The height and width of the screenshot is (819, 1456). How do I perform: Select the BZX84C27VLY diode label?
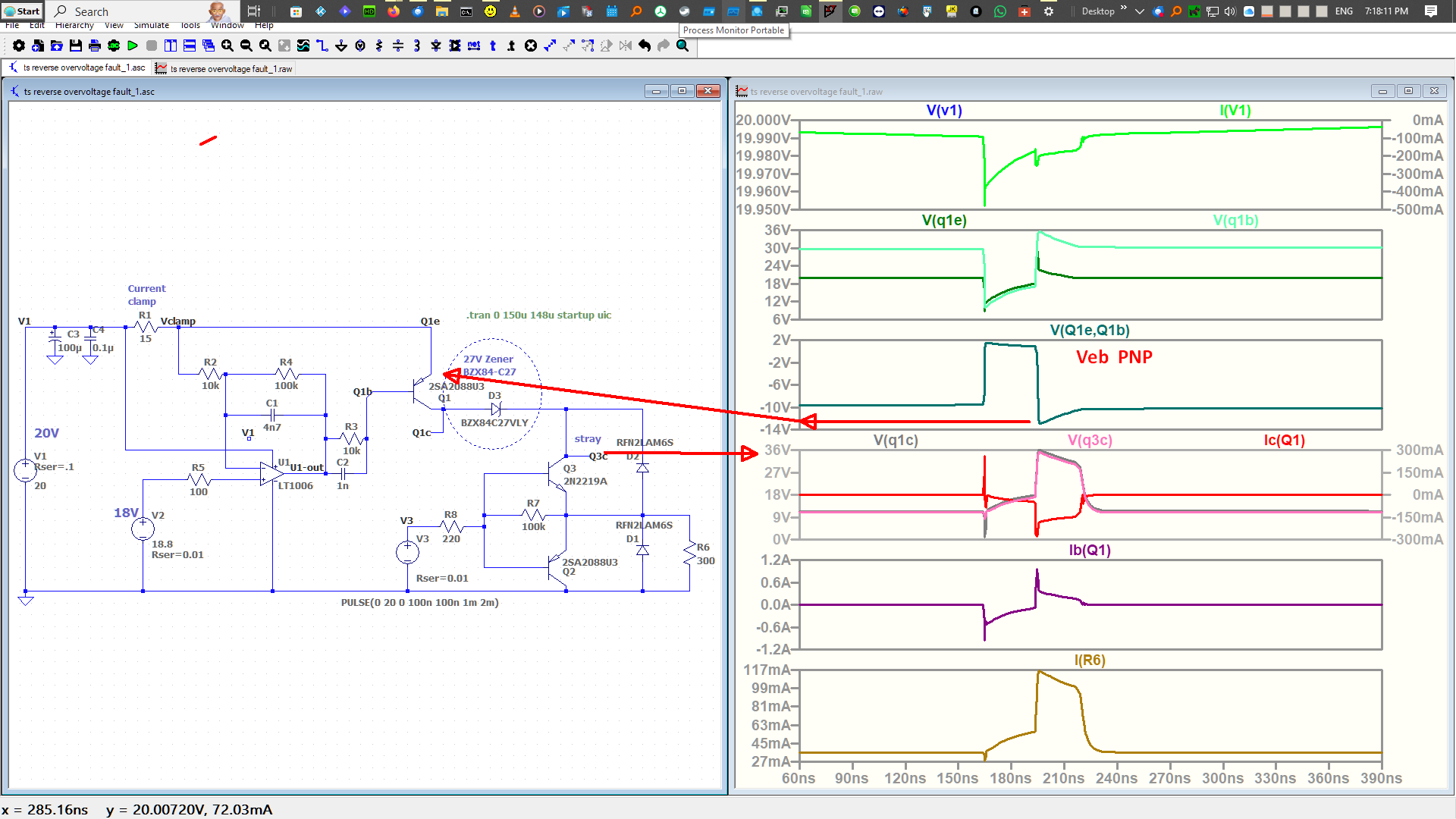point(494,423)
